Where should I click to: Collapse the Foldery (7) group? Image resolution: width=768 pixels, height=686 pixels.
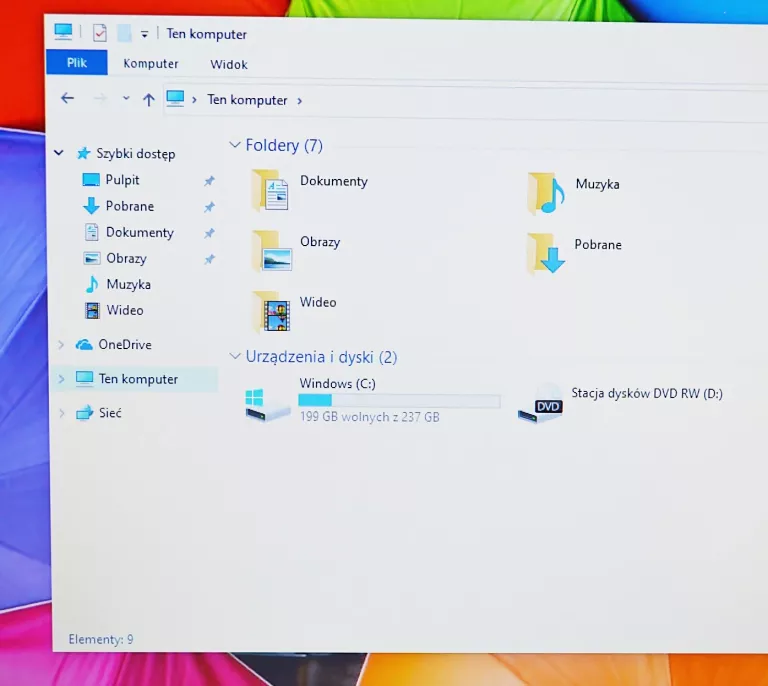[x=235, y=144]
